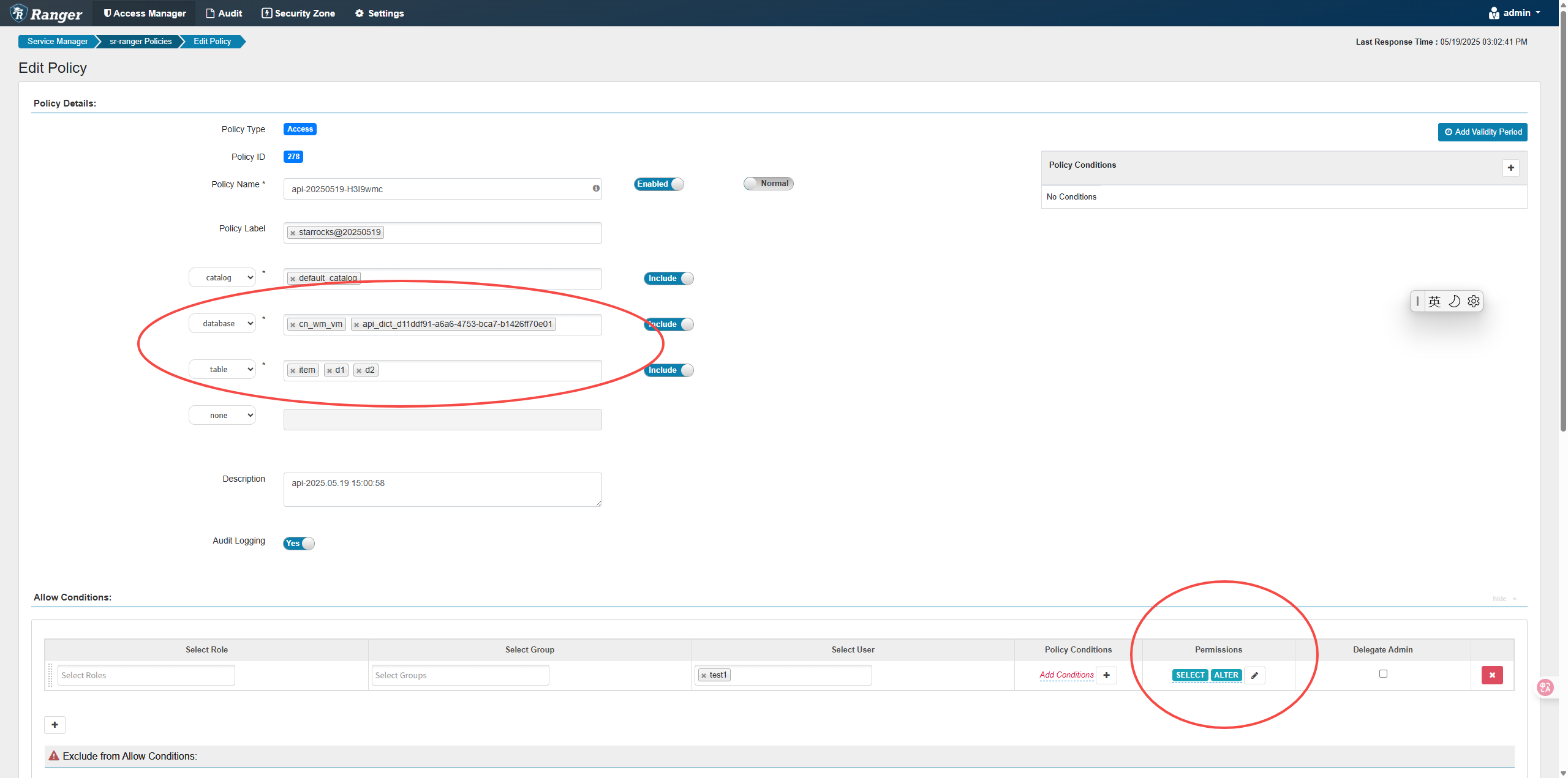Click the SELECT permission badge
The image size is (1568, 778).
[x=1190, y=675]
